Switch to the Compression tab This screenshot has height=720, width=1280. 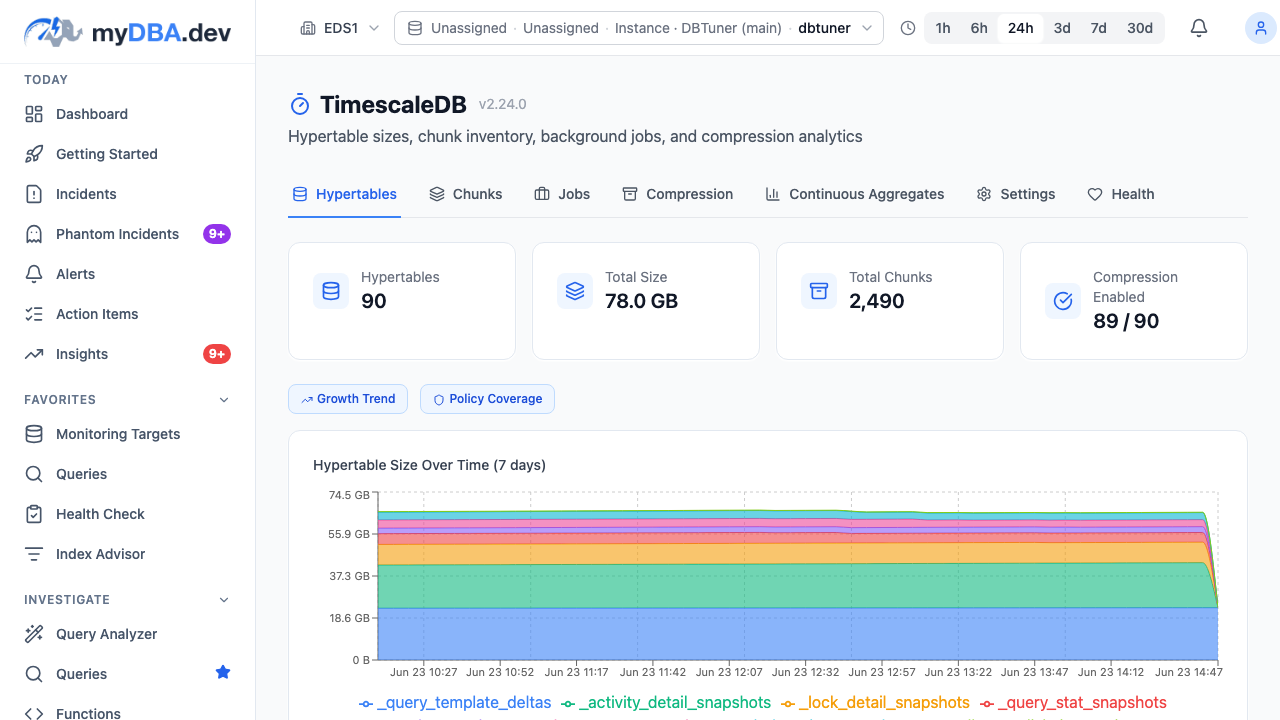coord(677,194)
